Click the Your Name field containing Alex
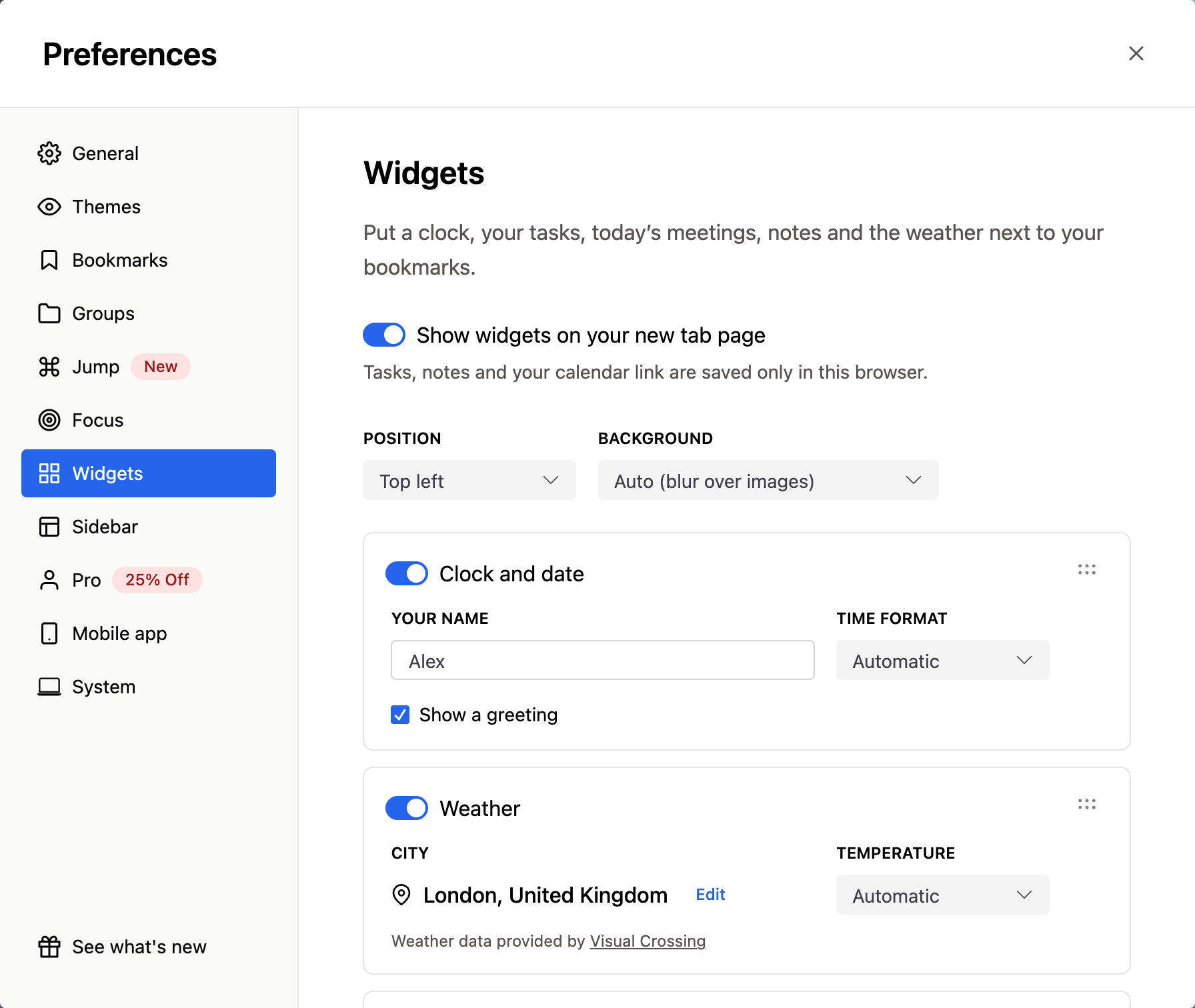1195x1008 pixels. click(603, 660)
